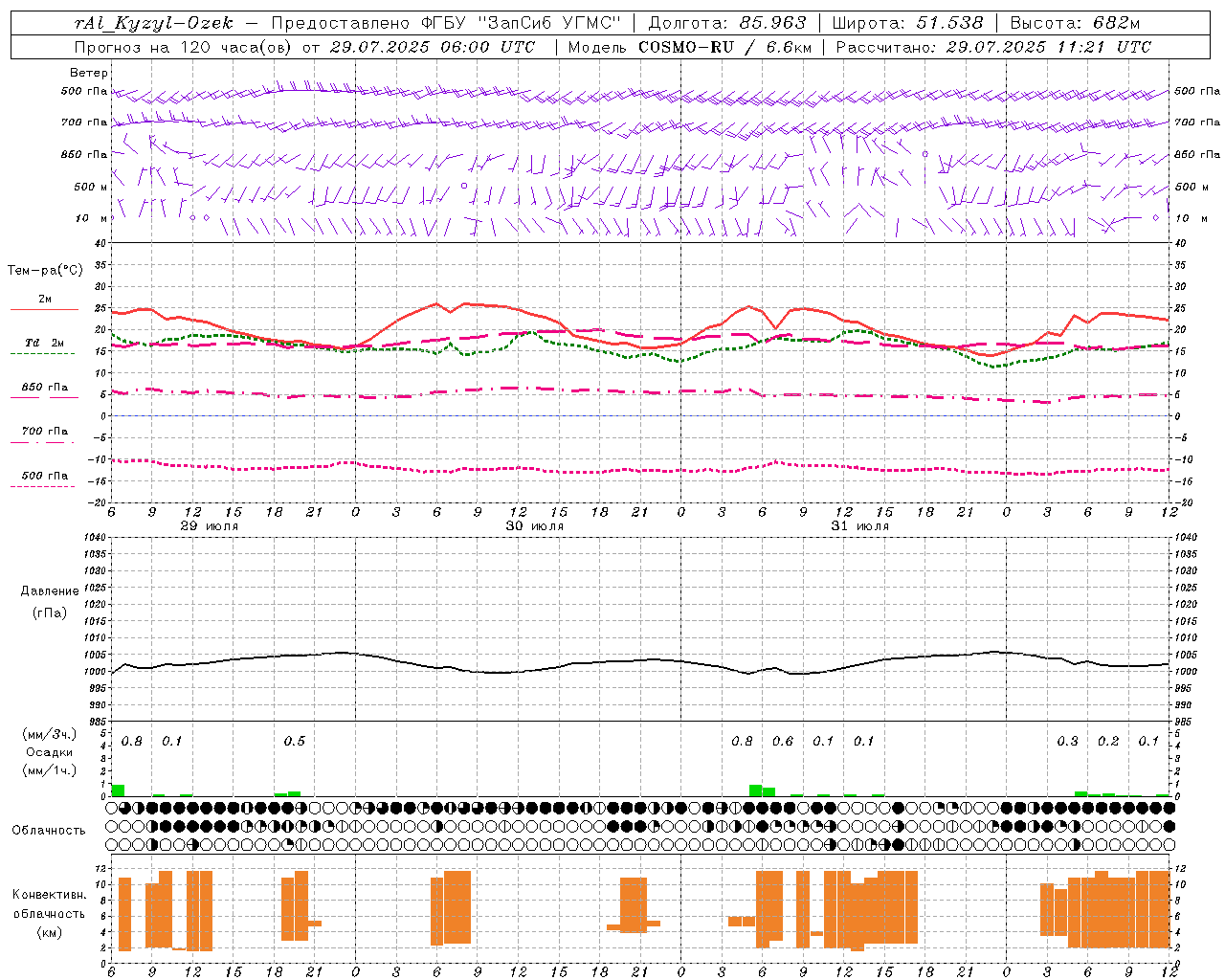Image resolution: width=1225 pixels, height=980 pixels.
Task: Click the Тем-ра(°C) axis title
Action: pos(45,271)
